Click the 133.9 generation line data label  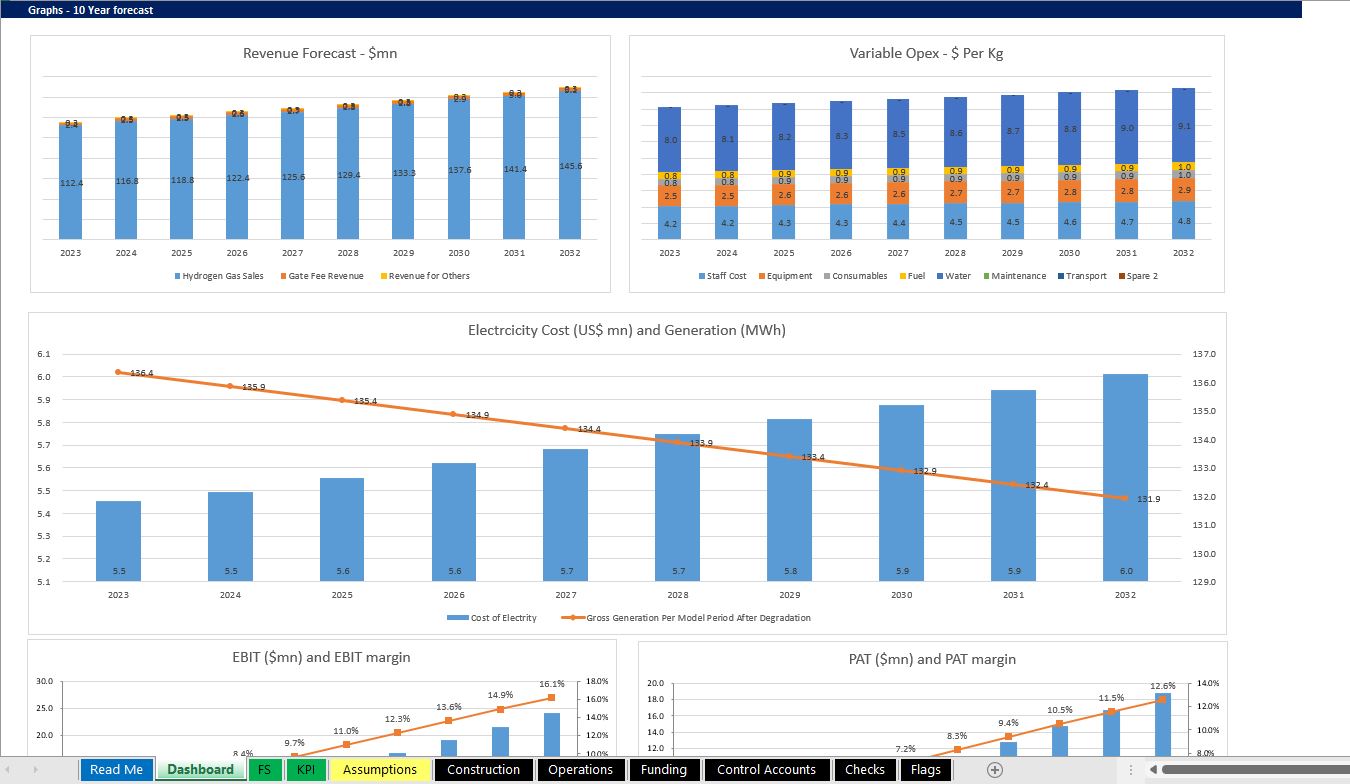pyautogui.click(x=701, y=443)
